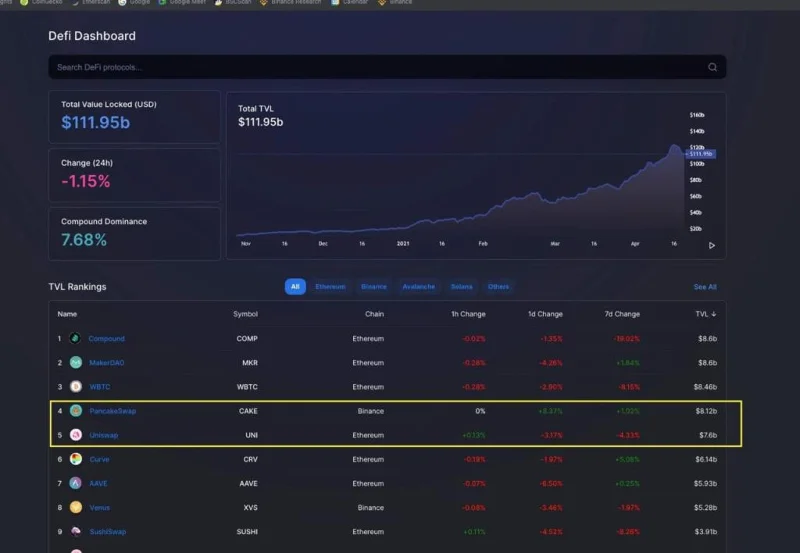
Task: Click the 7.68% Compound Dominance value
Action: coord(84,240)
